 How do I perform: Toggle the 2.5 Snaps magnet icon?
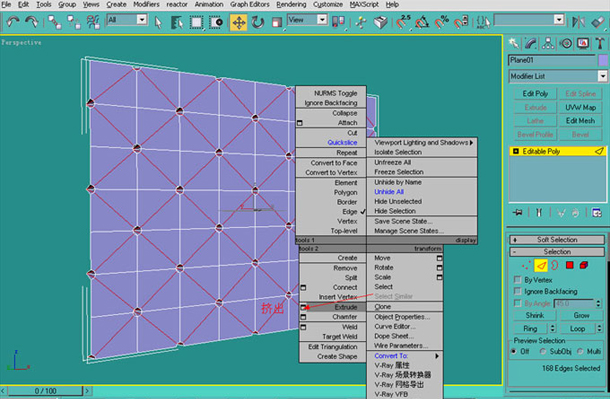coord(403,23)
